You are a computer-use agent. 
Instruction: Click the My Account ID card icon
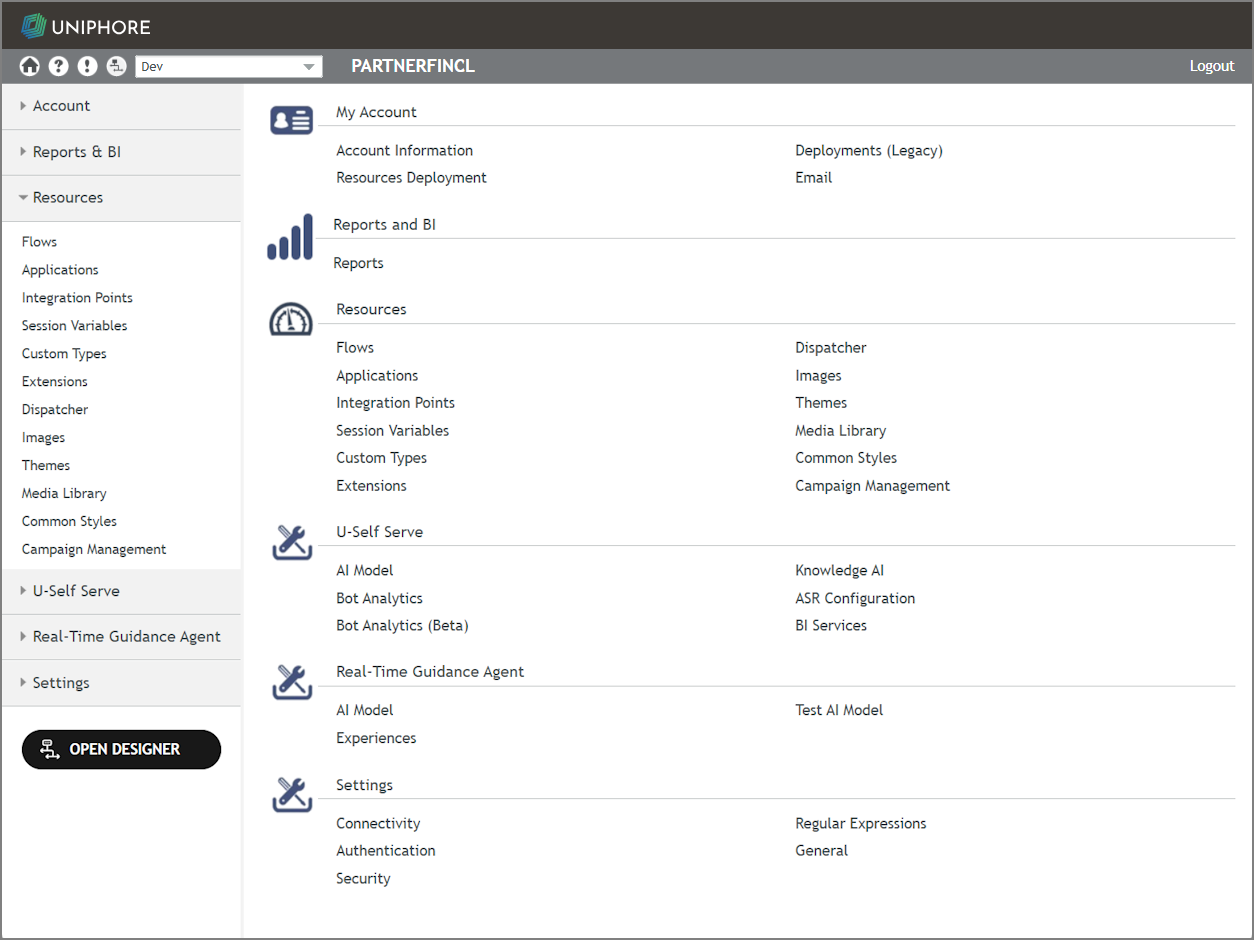tap(292, 120)
